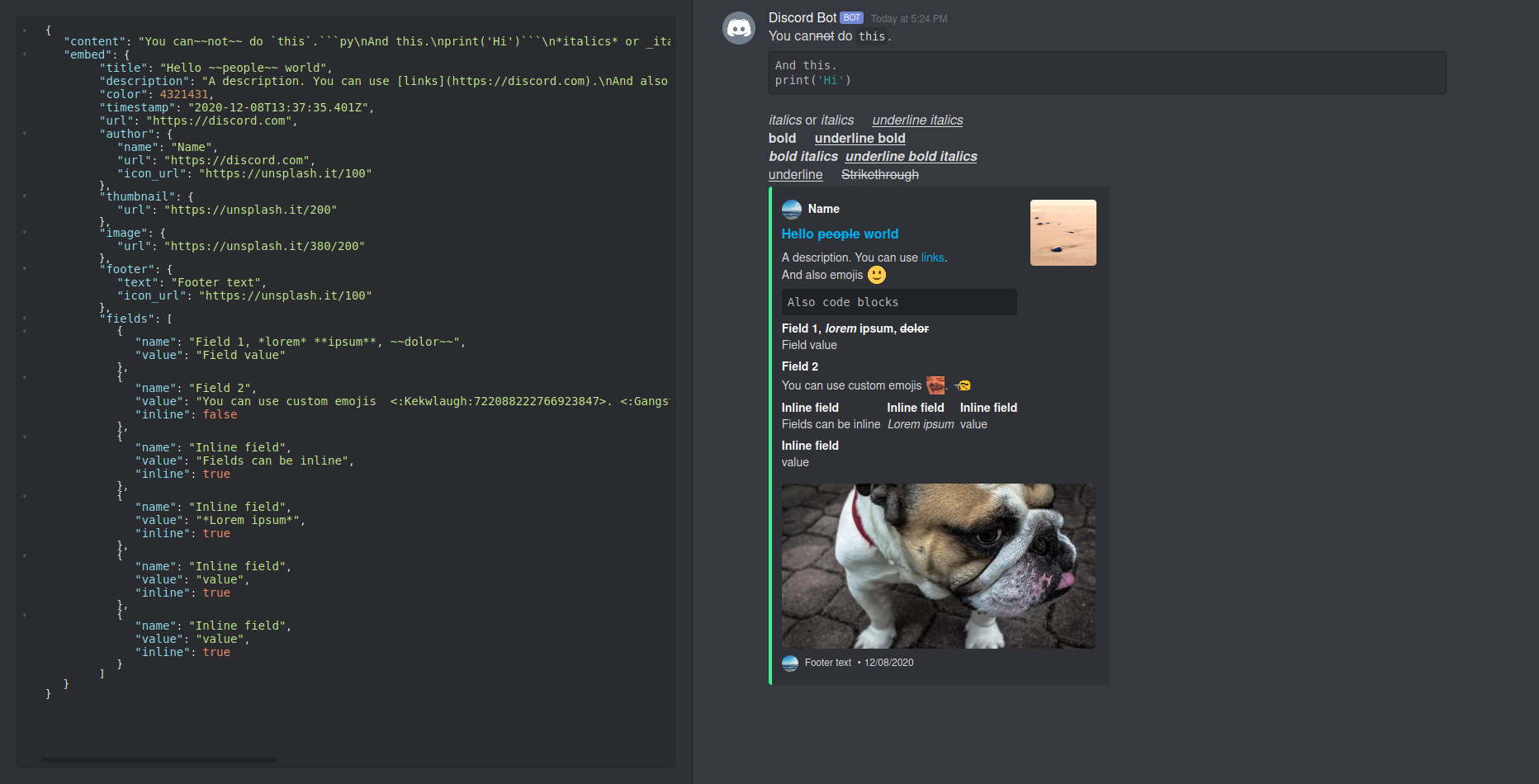The image size is (1539, 784).
Task: Click the "content" line in the JSON editor
Action: coord(367,41)
